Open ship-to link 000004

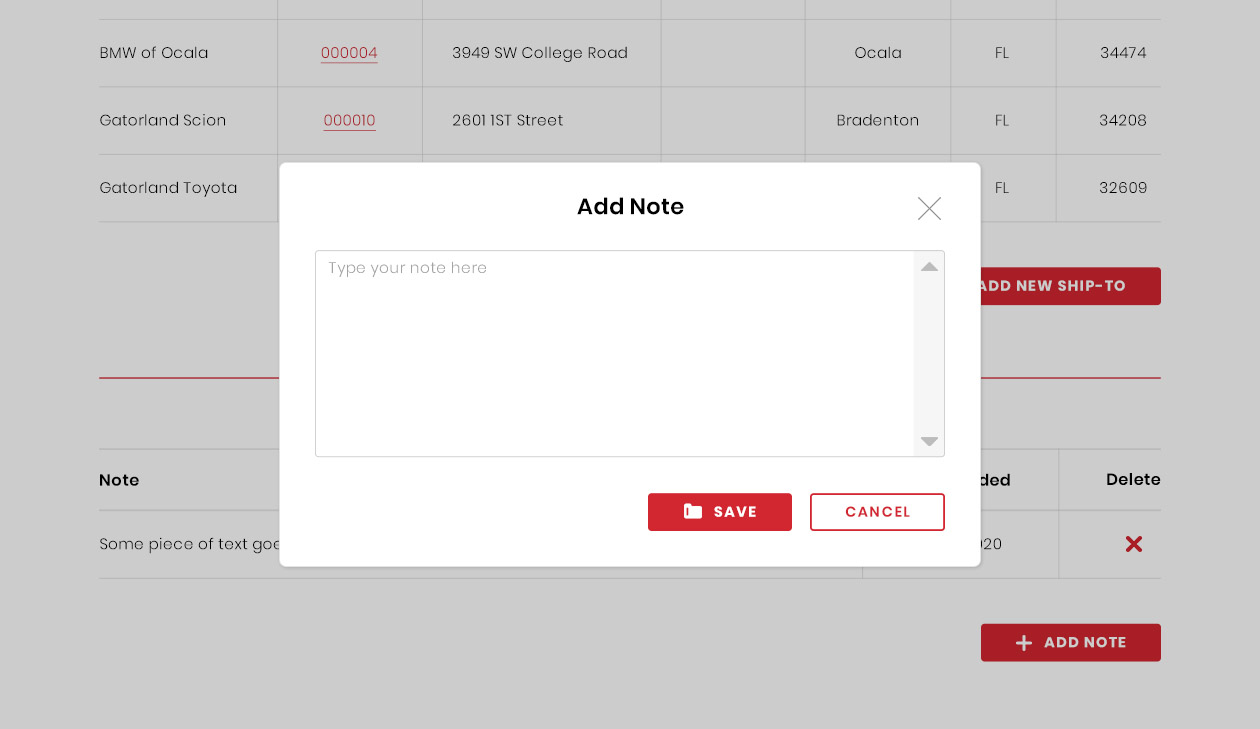click(349, 53)
